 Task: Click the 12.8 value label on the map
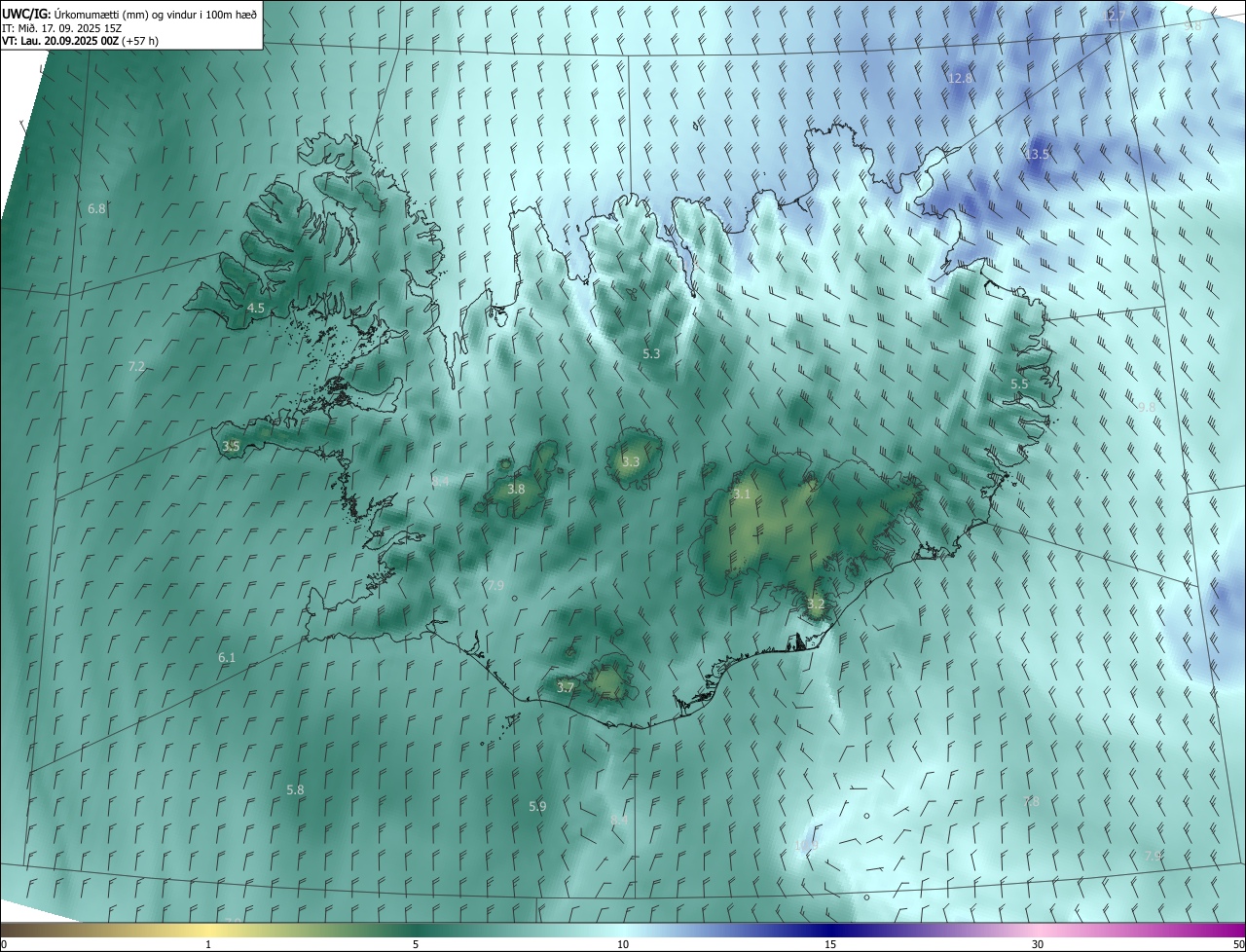pyautogui.click(x=961, y=78)
